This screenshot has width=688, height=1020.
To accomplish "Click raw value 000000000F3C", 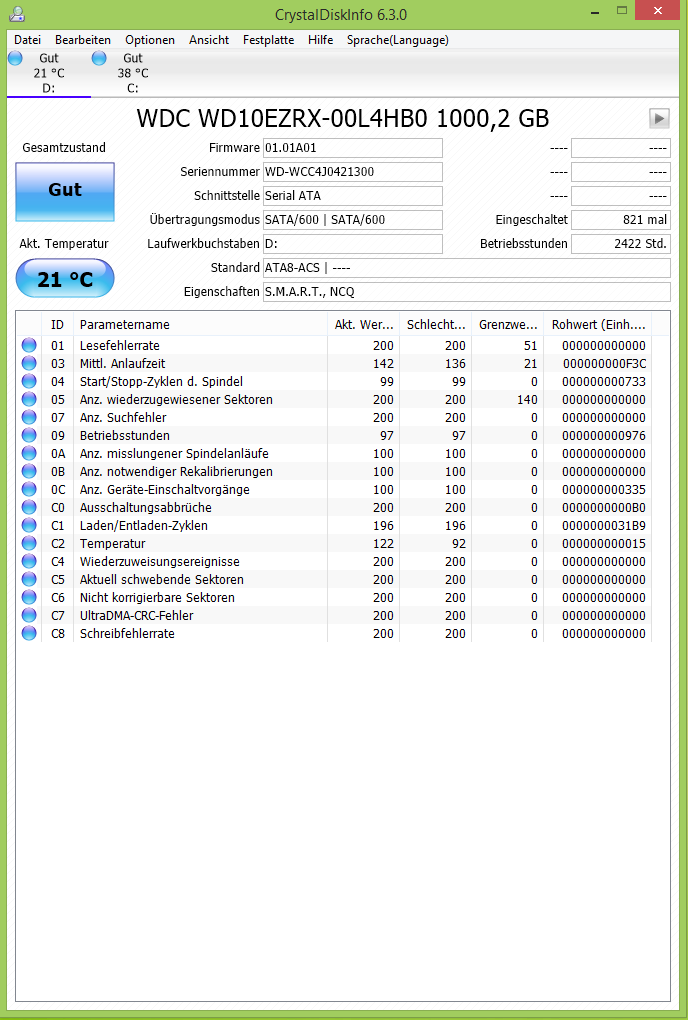I will coord(604,364).
